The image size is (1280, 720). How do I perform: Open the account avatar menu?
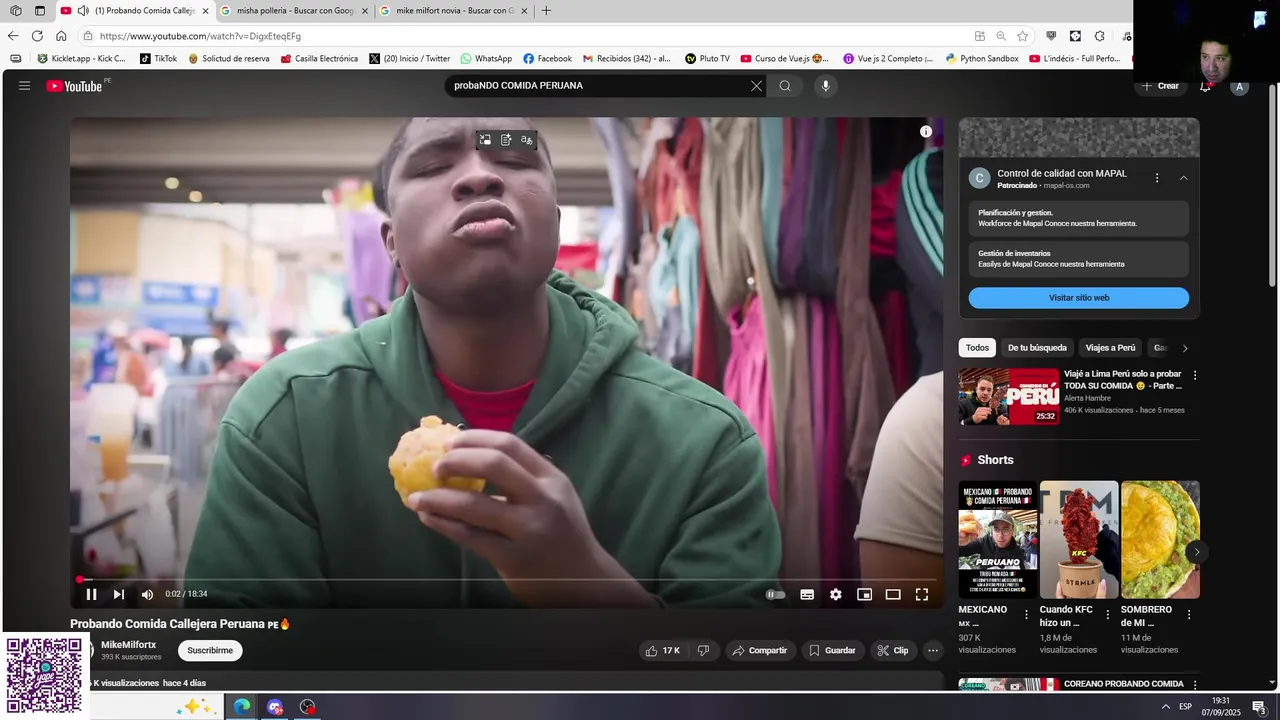1239,87
